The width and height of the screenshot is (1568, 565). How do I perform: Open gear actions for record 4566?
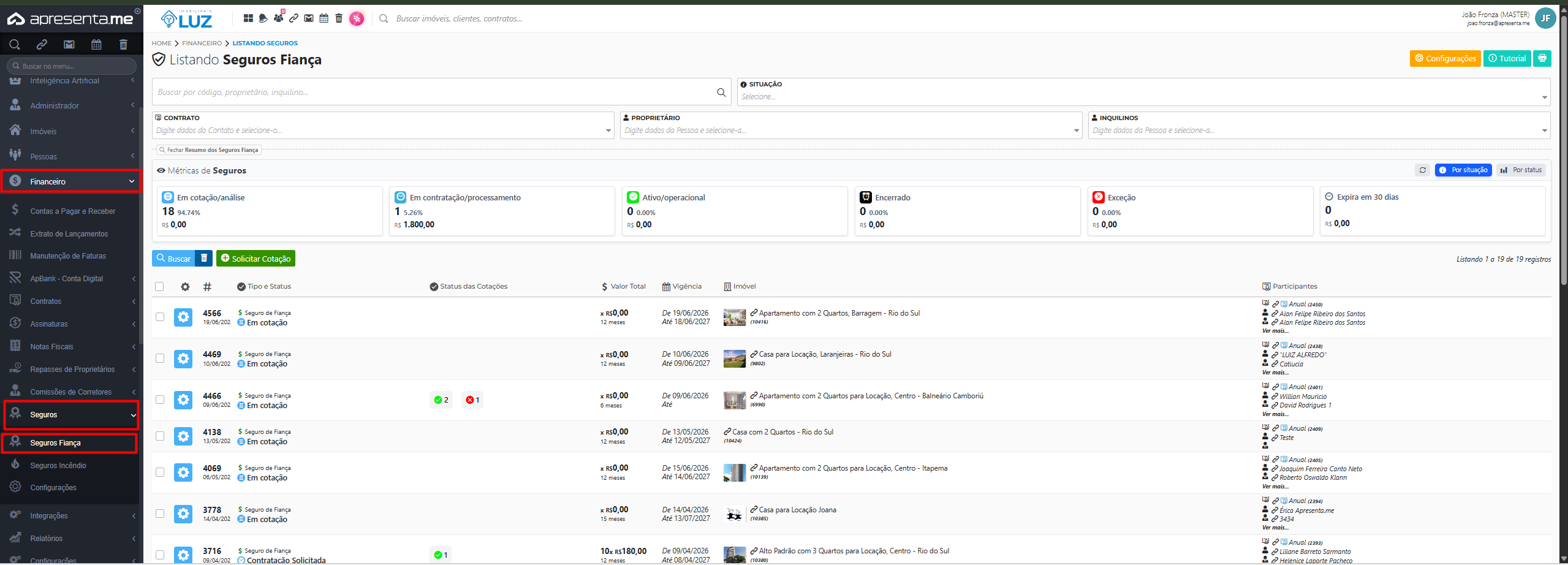coord(183,317)
